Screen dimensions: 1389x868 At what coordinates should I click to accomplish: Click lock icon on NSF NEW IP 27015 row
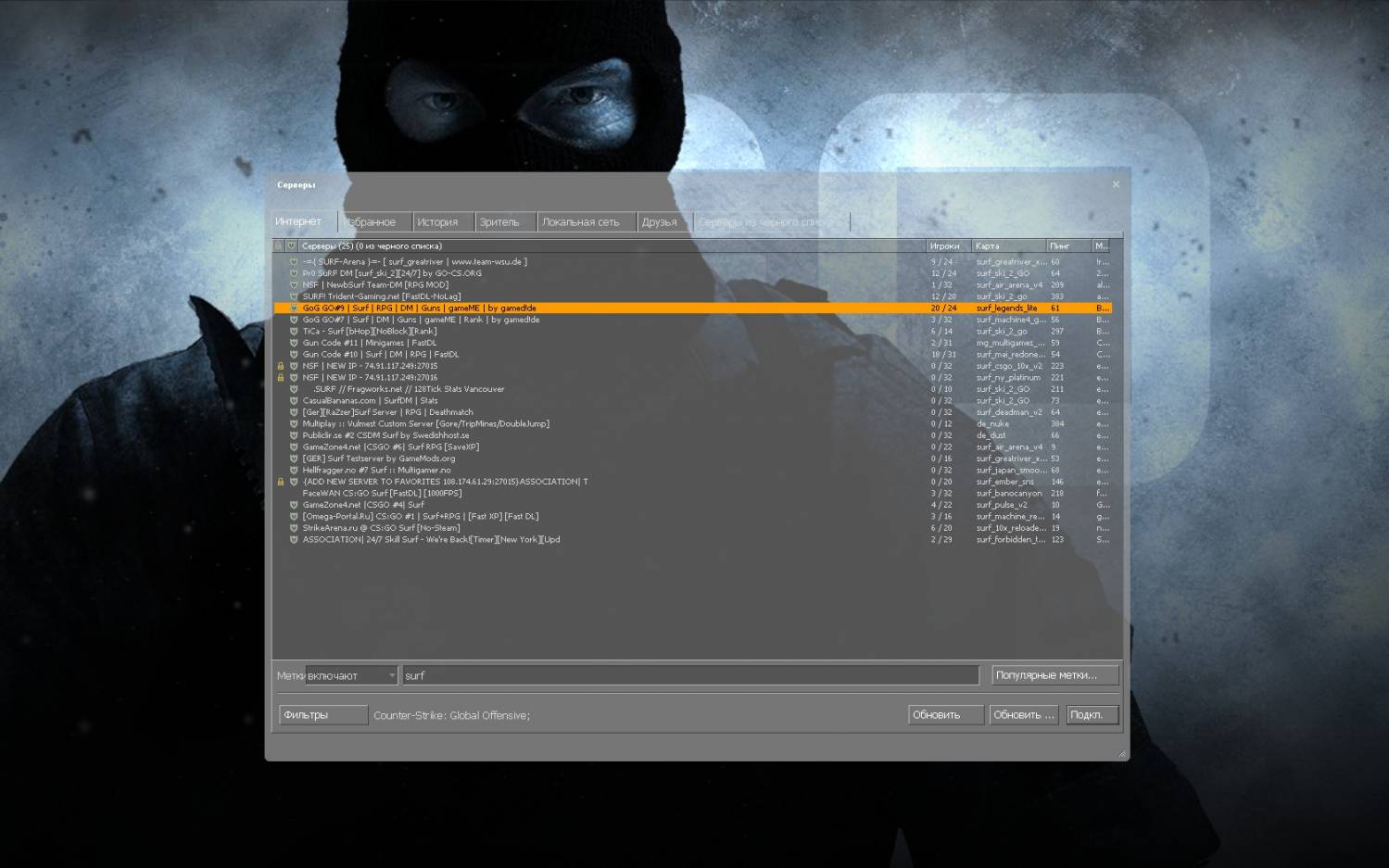tap(281, 366)
